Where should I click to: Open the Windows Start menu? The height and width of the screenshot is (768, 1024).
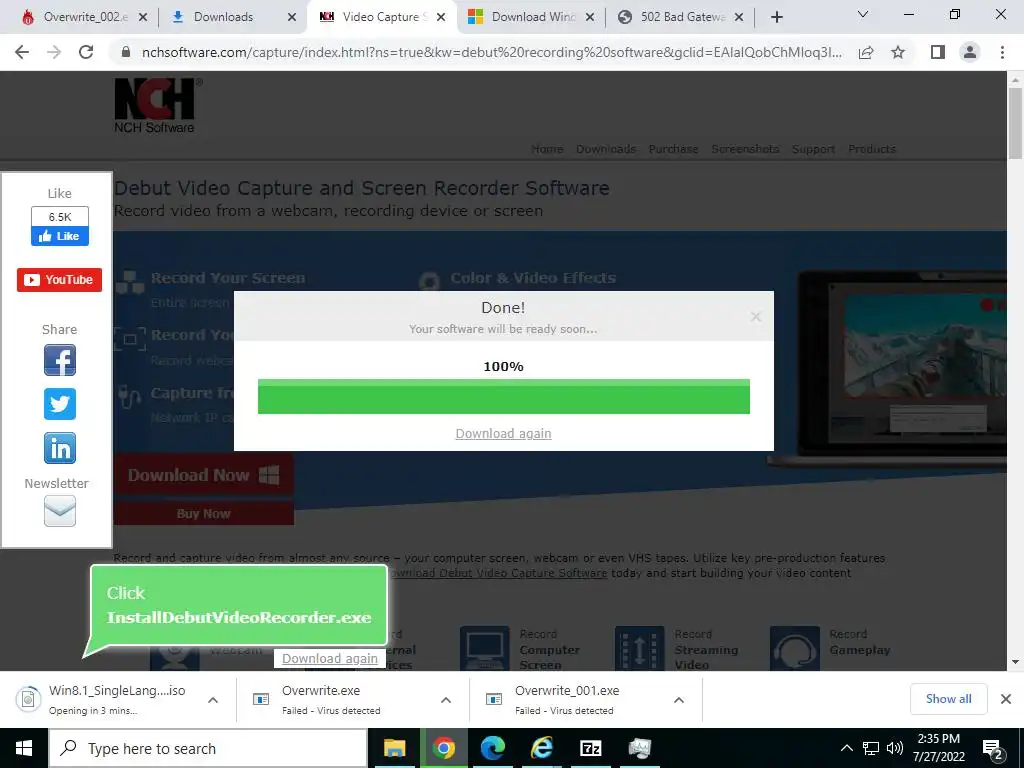24,748
